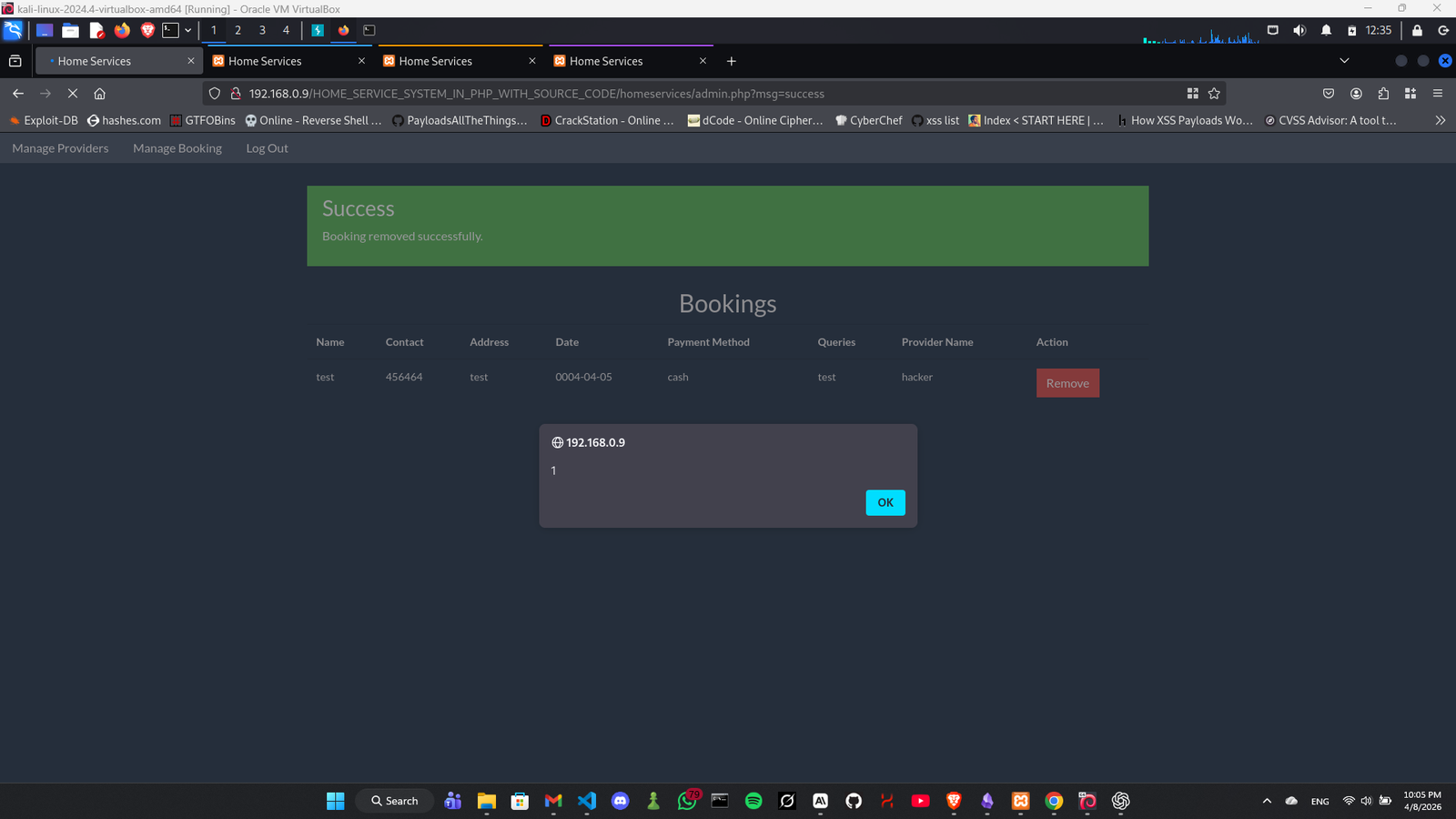
Task: Open the hashes.com bookmark
Action: [x=124, y=120]
